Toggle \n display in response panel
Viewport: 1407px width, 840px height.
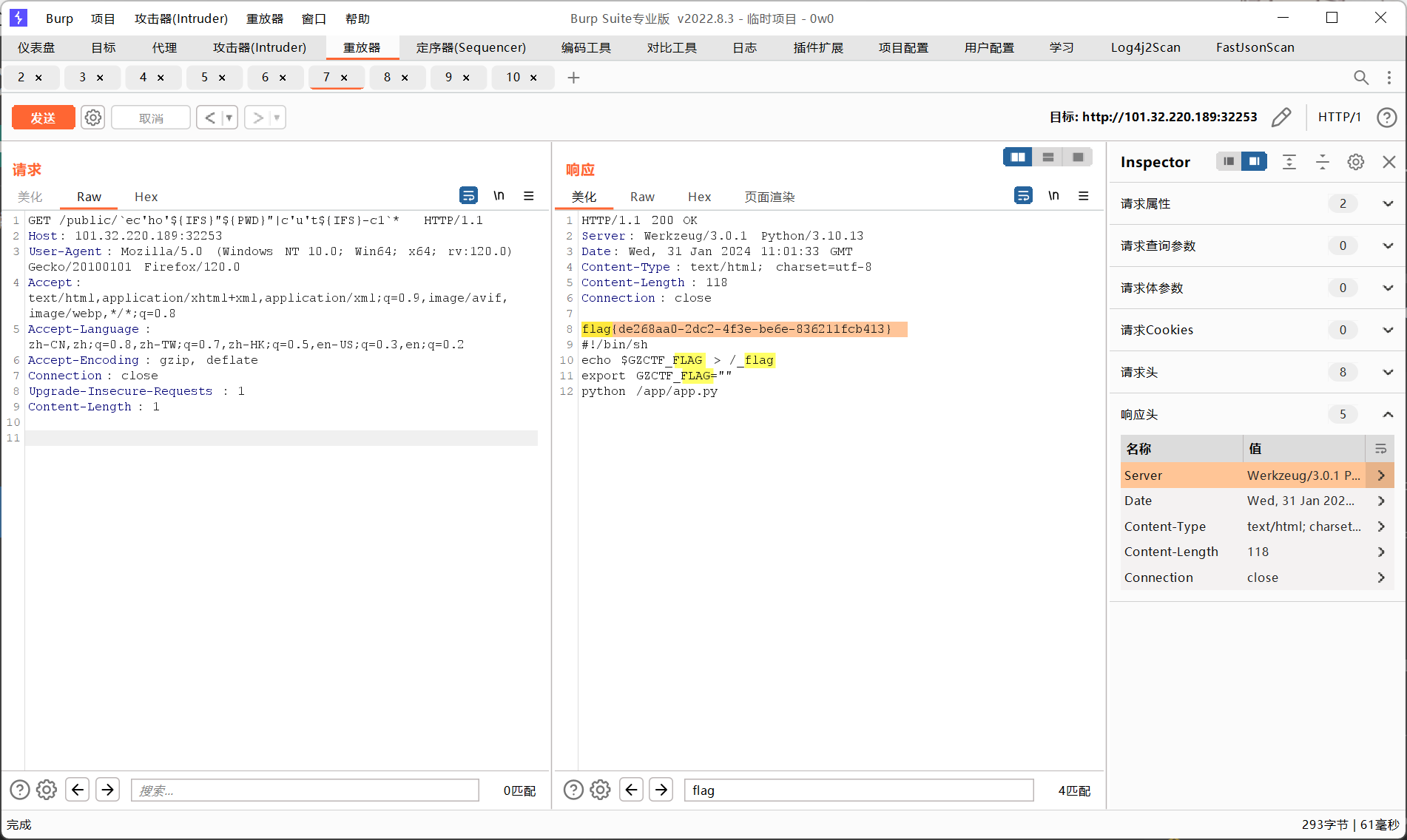(1054, 195)
